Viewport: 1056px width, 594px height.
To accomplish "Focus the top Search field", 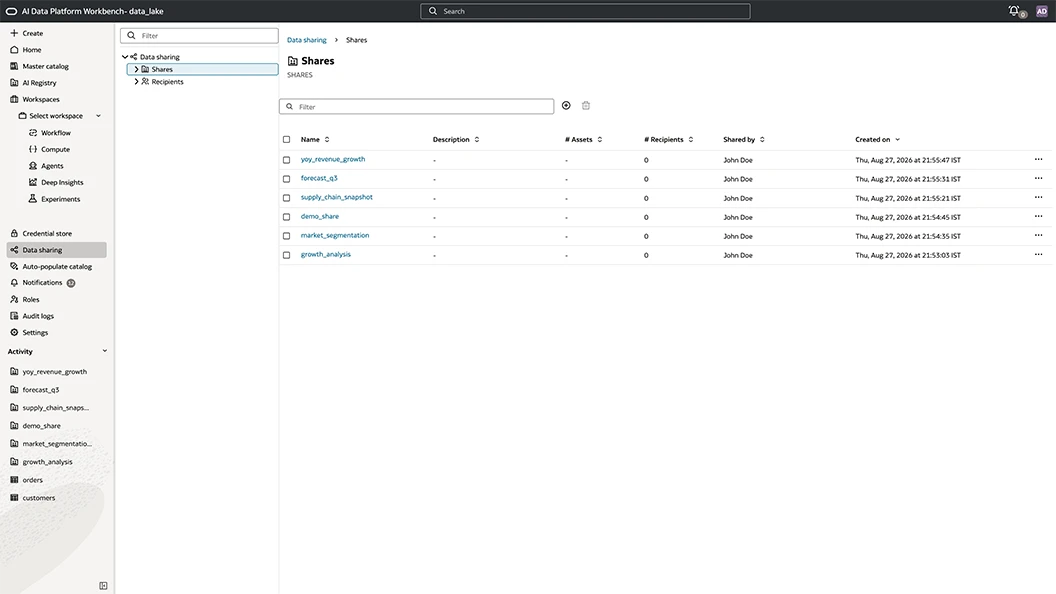I will (585, 11).
